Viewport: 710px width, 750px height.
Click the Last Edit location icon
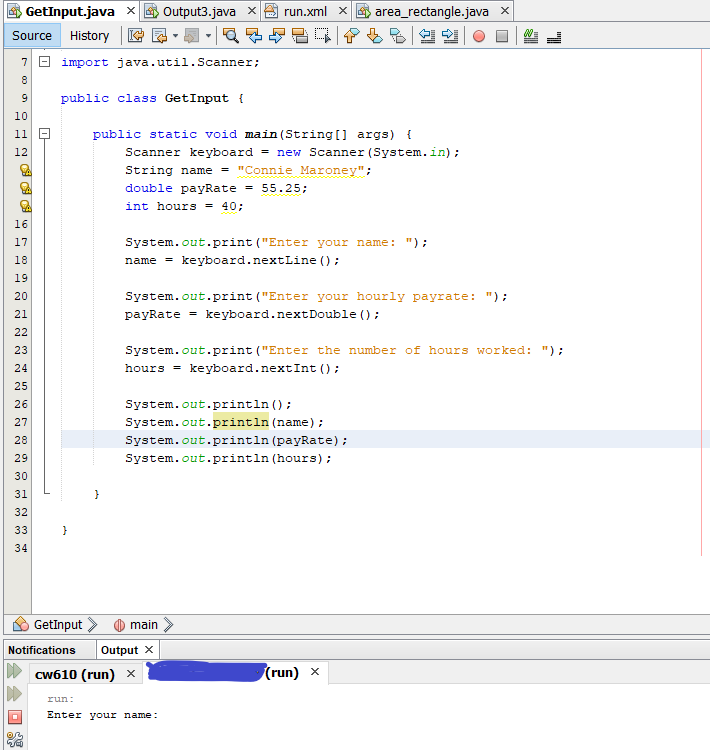pos(136,36)
